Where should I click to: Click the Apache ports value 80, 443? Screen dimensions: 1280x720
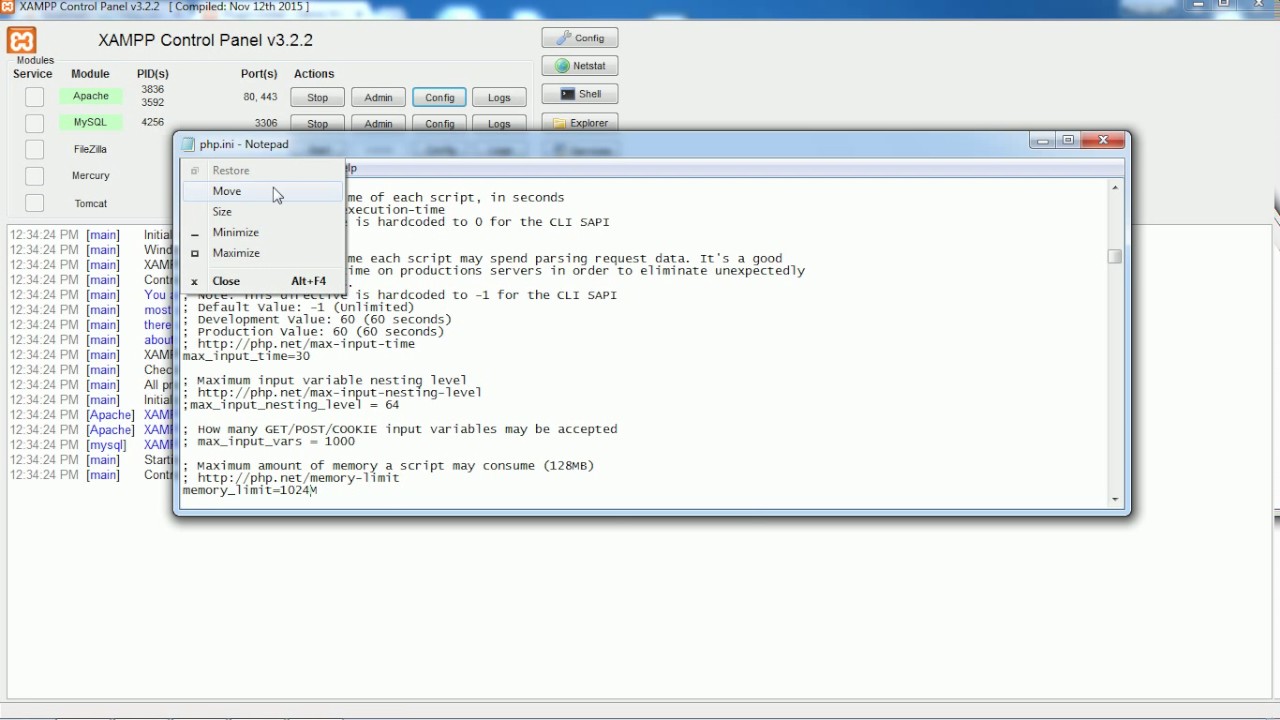point(260,97)
